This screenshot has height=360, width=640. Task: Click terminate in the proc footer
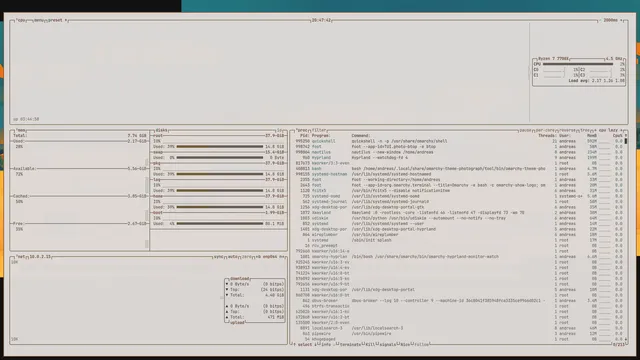[x=350, y=344]
